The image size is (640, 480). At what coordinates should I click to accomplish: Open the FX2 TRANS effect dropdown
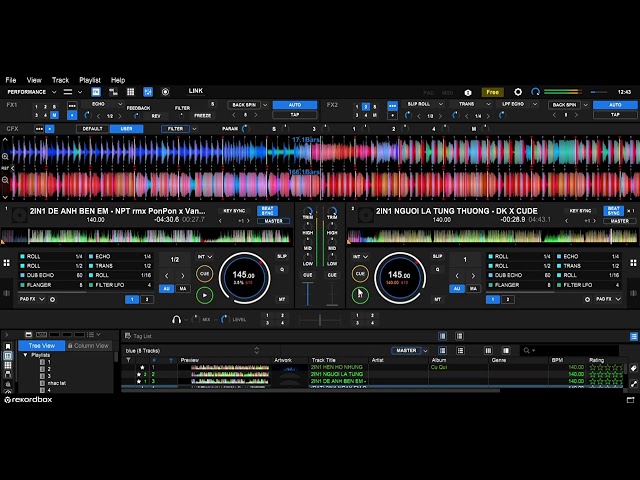(x=489, y=104)
